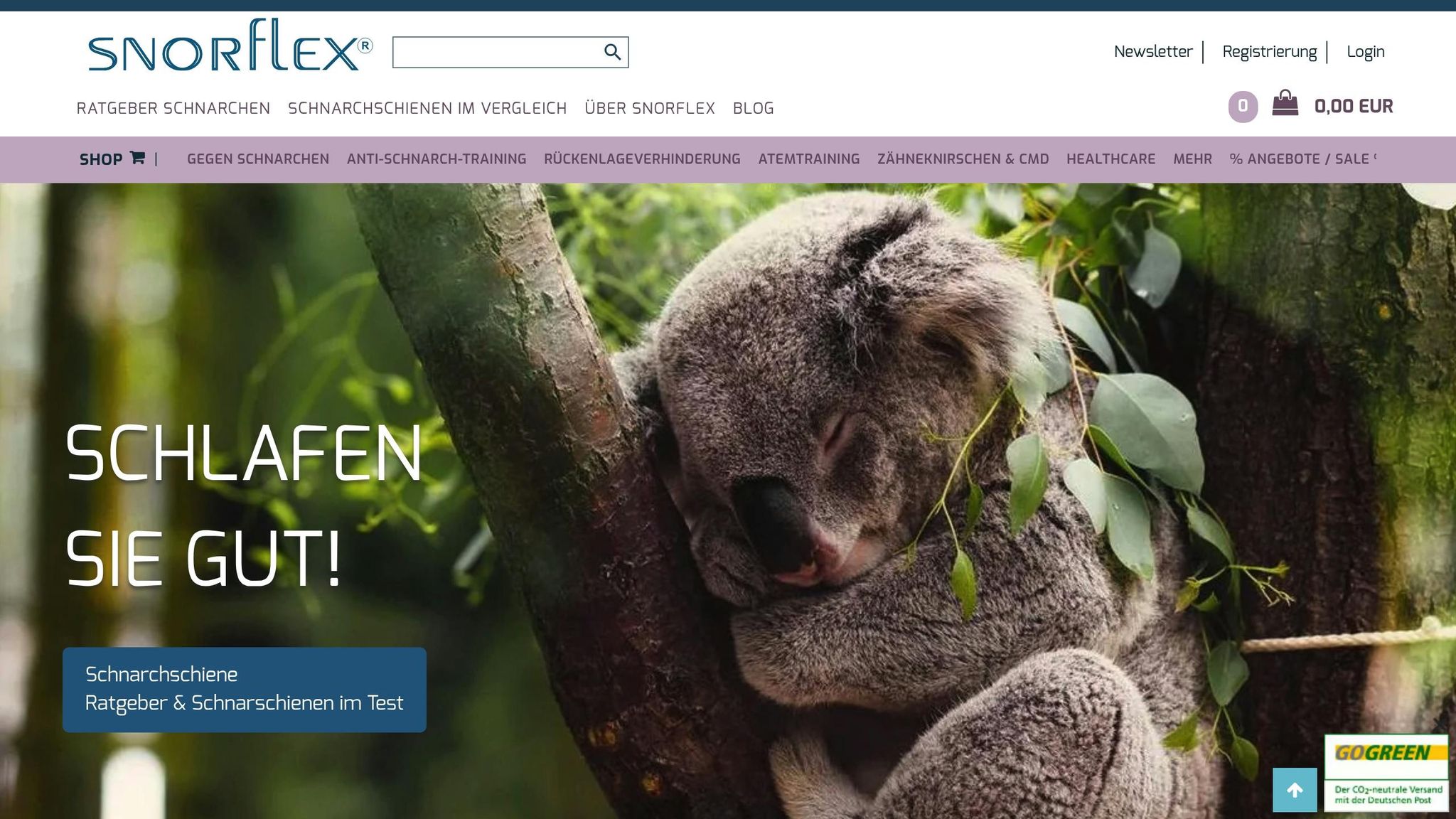Open the Login link
Image resolution: width=1456 pixels, height=819 pixels.
pos(1365,52)
